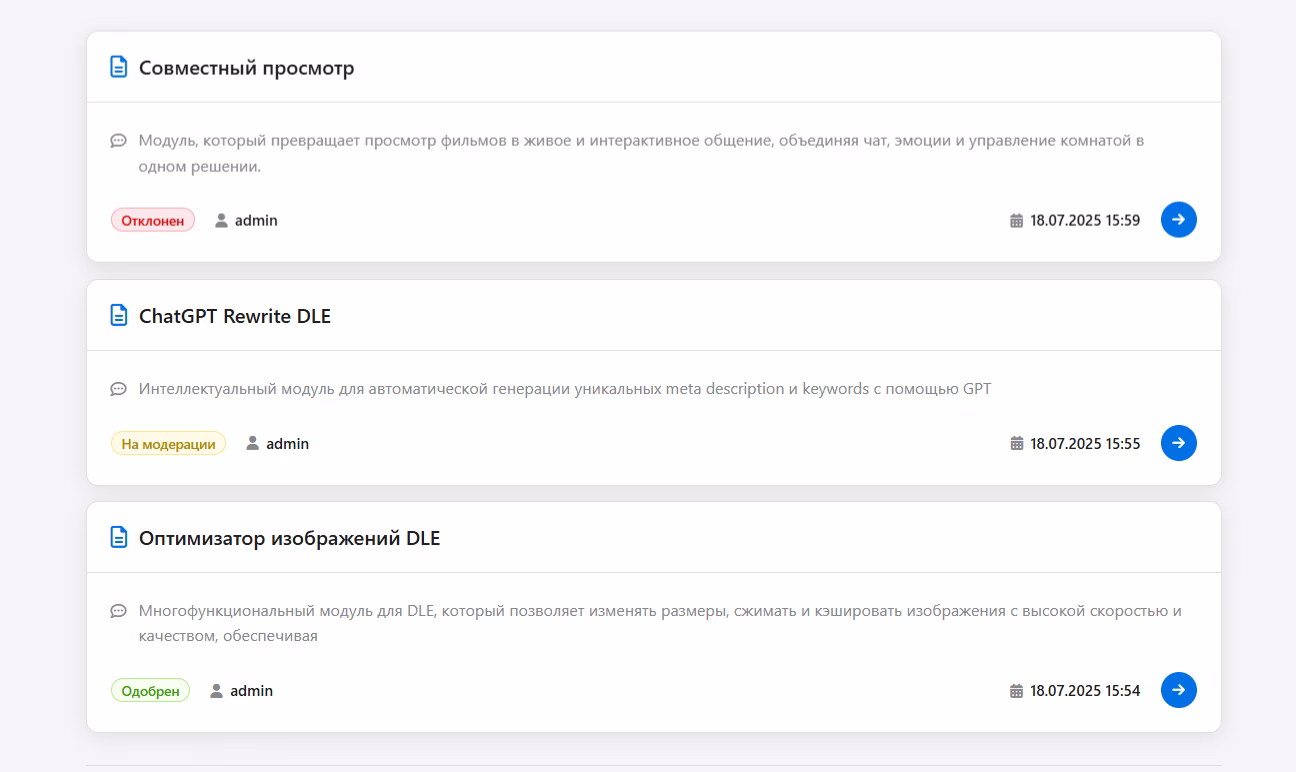Click admin author in ChatGPT Rewrite card
Screen dimensions: 1296x772
(286, 443)
